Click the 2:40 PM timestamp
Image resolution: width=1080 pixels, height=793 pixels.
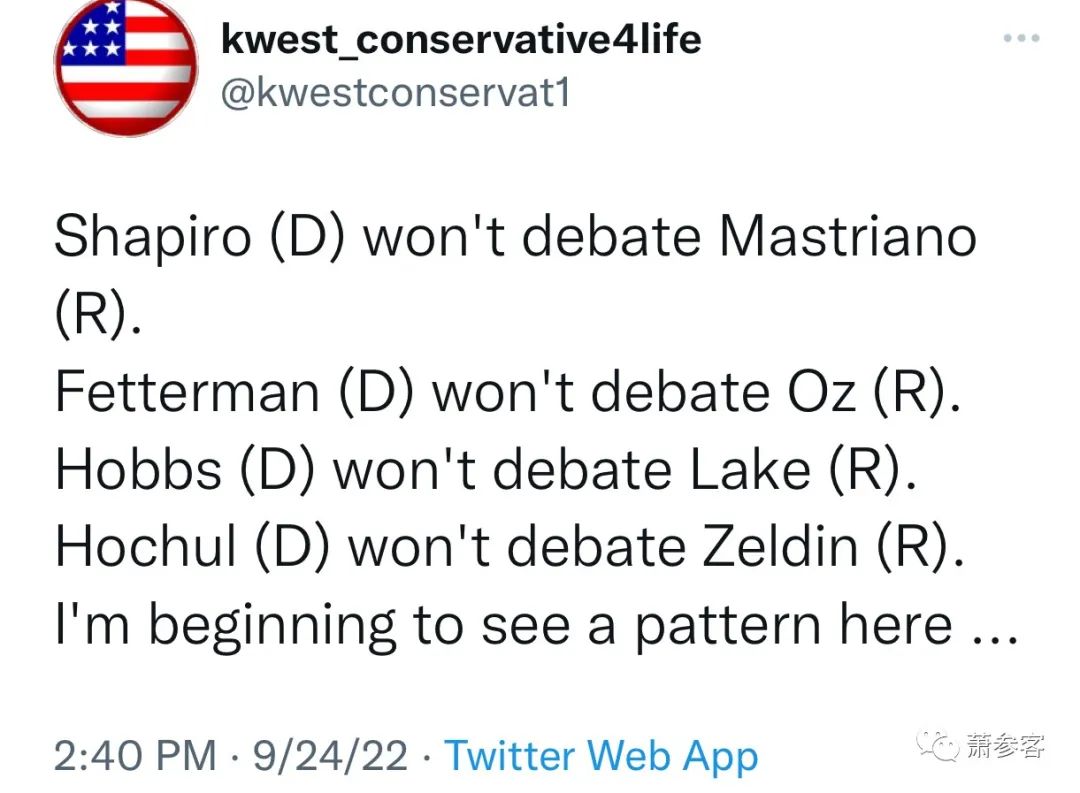[135, 755]
